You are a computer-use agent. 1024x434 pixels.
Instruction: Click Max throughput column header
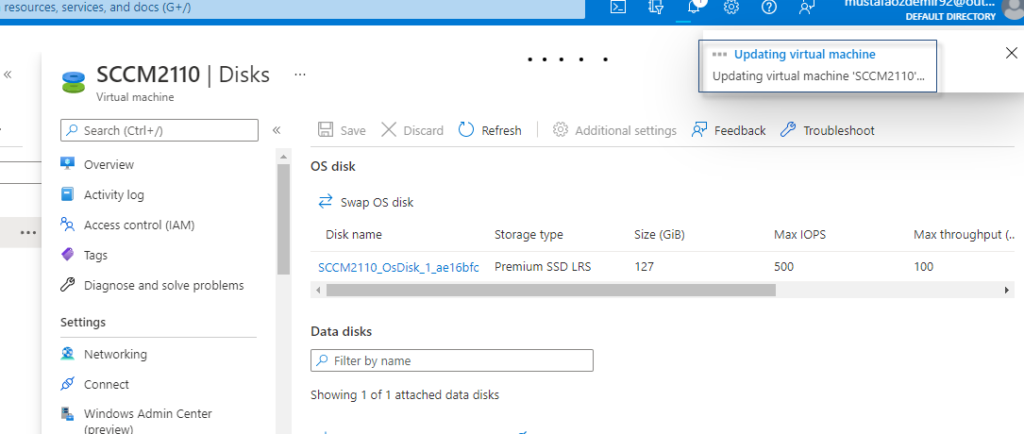click(963, 234)
